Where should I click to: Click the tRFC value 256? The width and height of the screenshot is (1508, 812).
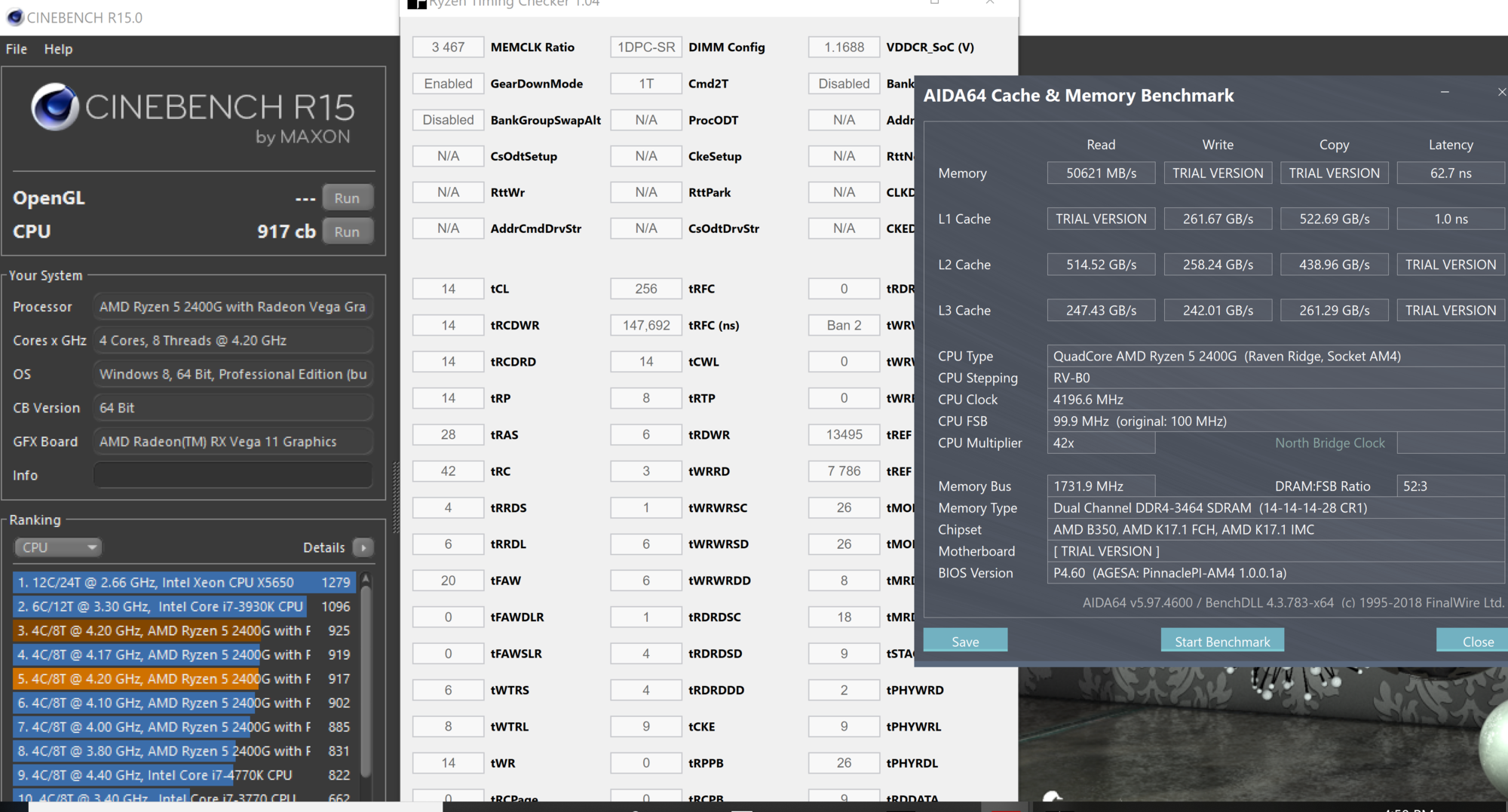pyautogui.click(x=646, y=289)
